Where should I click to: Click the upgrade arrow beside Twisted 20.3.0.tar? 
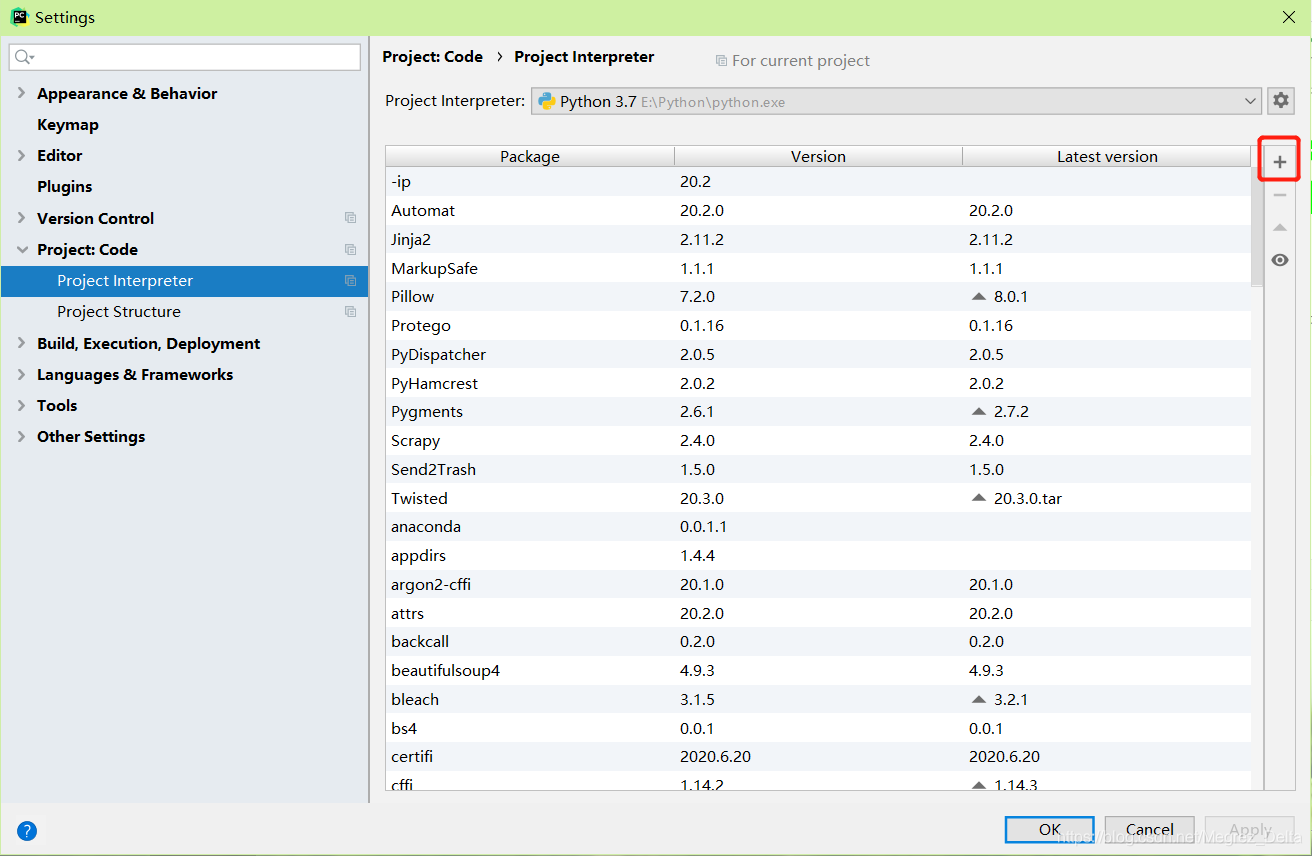(978, 498)
